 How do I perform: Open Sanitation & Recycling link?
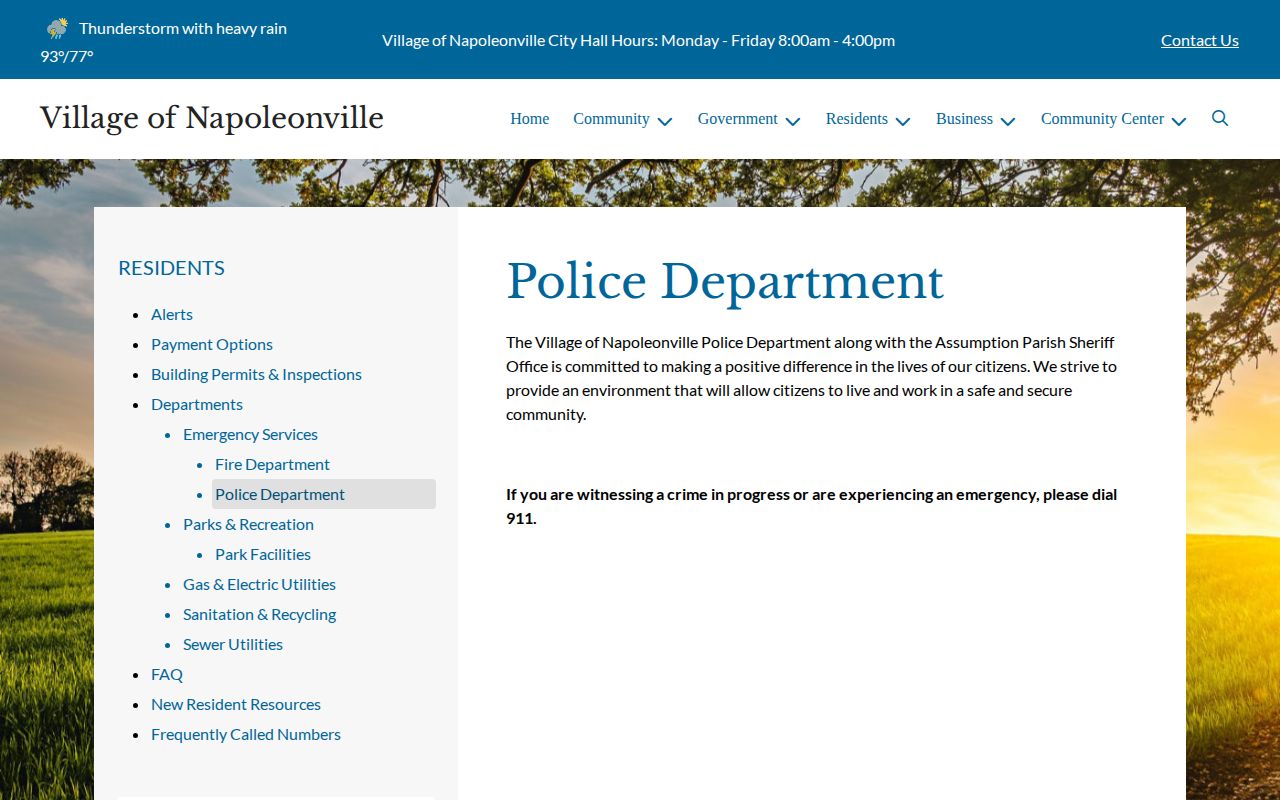click(259, 614)
